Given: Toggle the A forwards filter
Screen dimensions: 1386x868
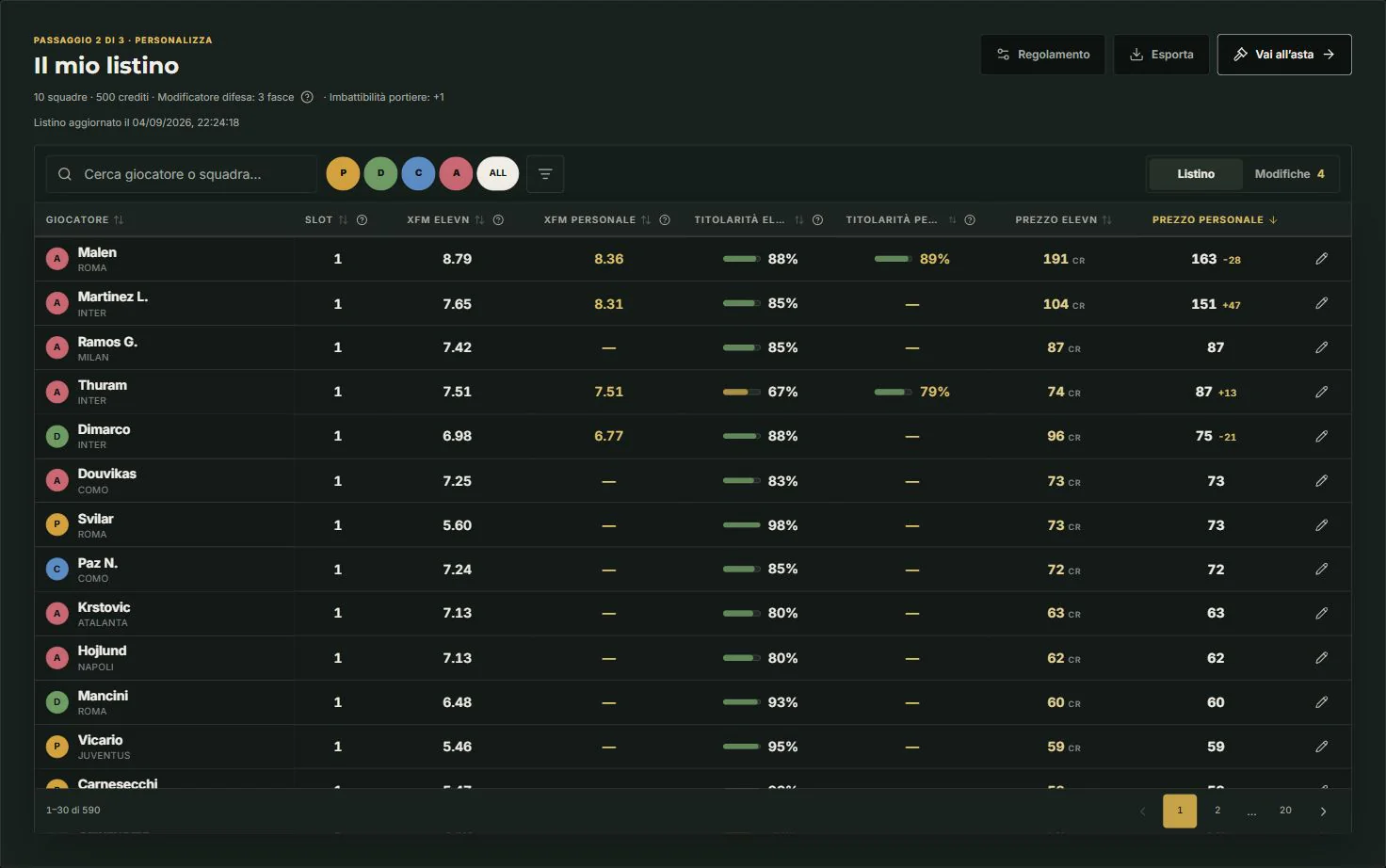Looking at the screenshot, I should [456, 173].
